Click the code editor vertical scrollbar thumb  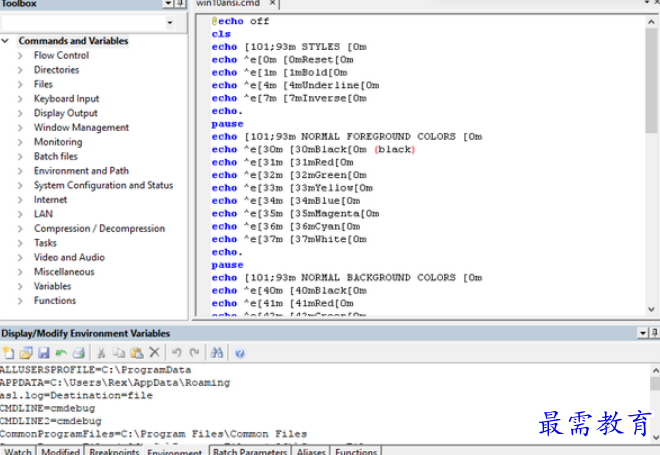click(652, 80)
